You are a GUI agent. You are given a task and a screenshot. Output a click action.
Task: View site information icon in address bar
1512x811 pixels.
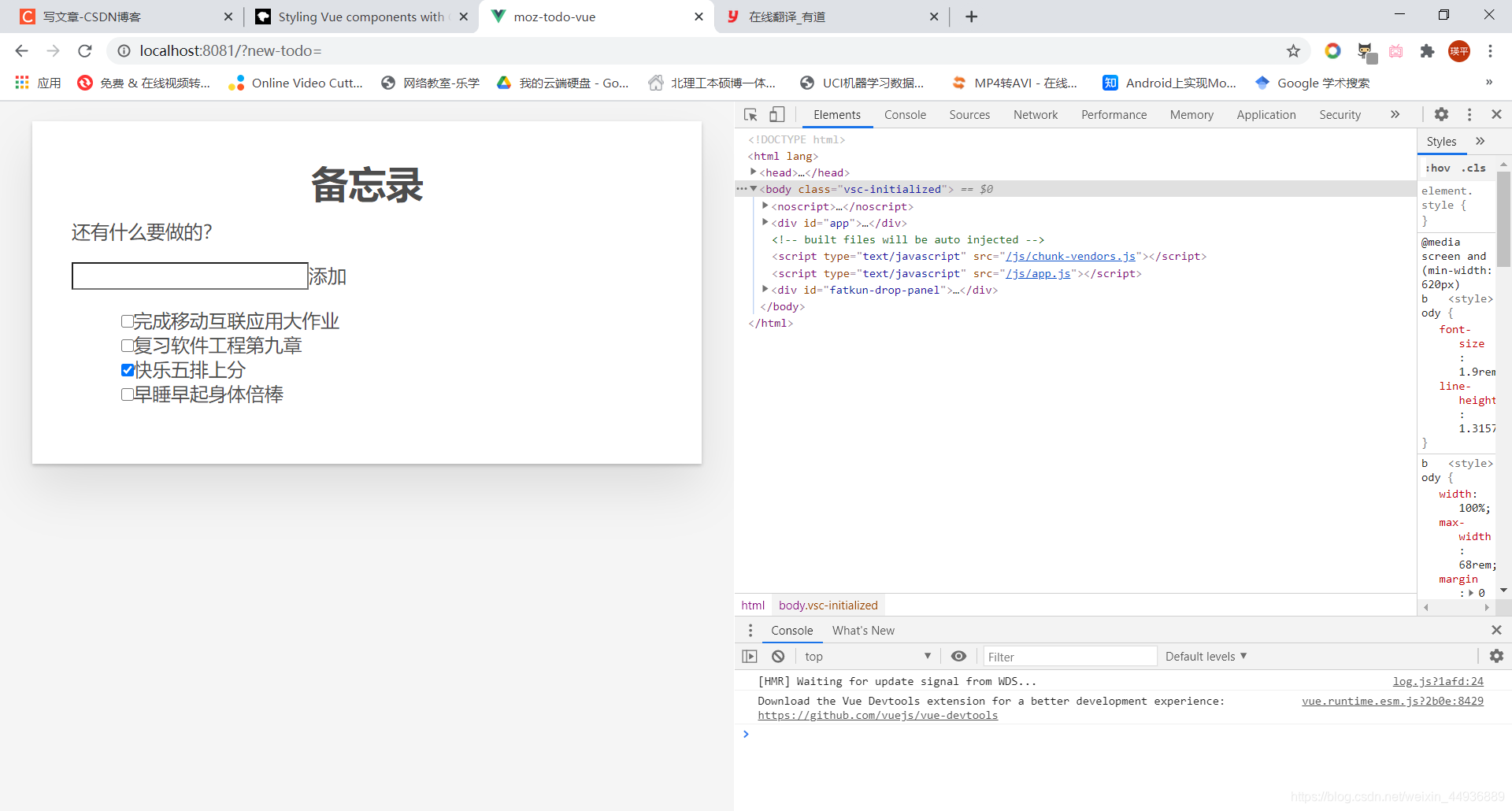(124, 51)
